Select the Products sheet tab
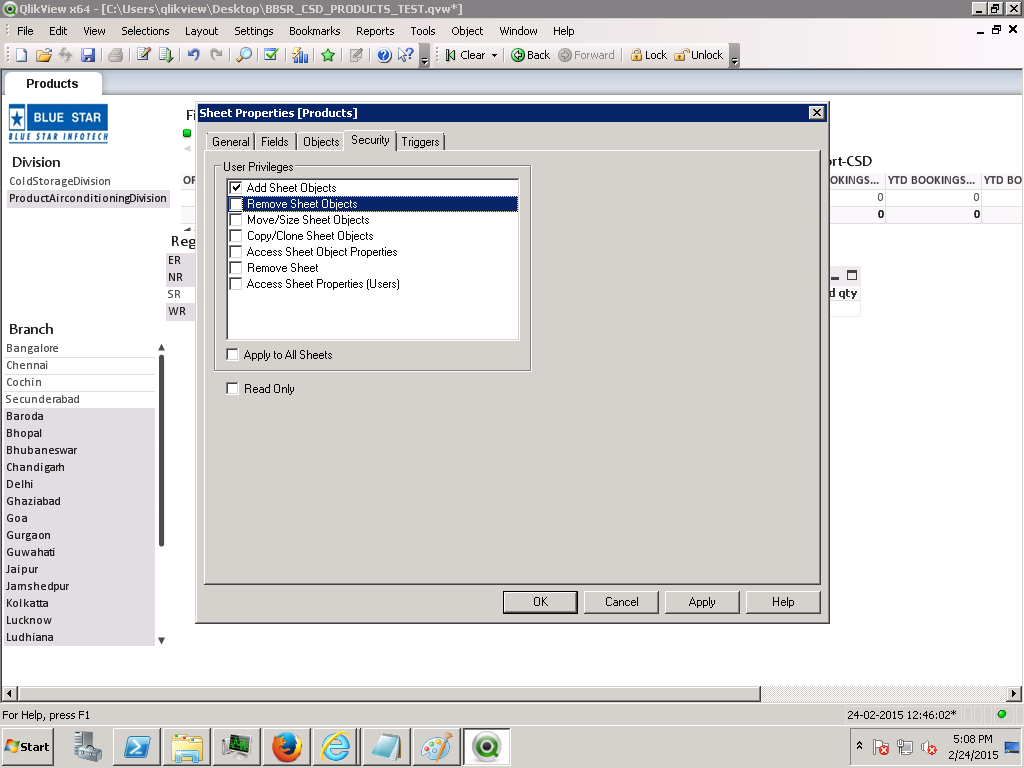The height and width of the screenshot is (768, 1024). pyautogui.click(x=52, y=84)
